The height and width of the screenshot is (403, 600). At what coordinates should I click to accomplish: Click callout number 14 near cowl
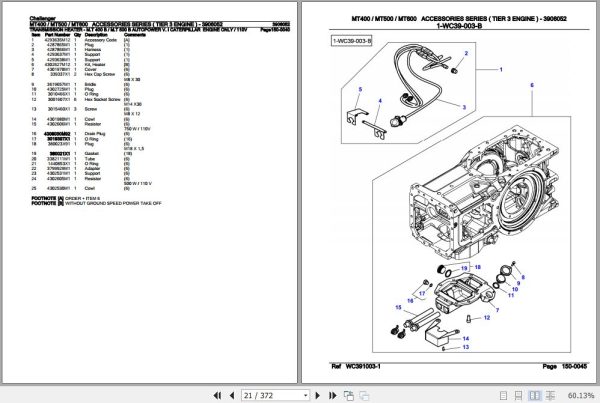tap(466, 338)
